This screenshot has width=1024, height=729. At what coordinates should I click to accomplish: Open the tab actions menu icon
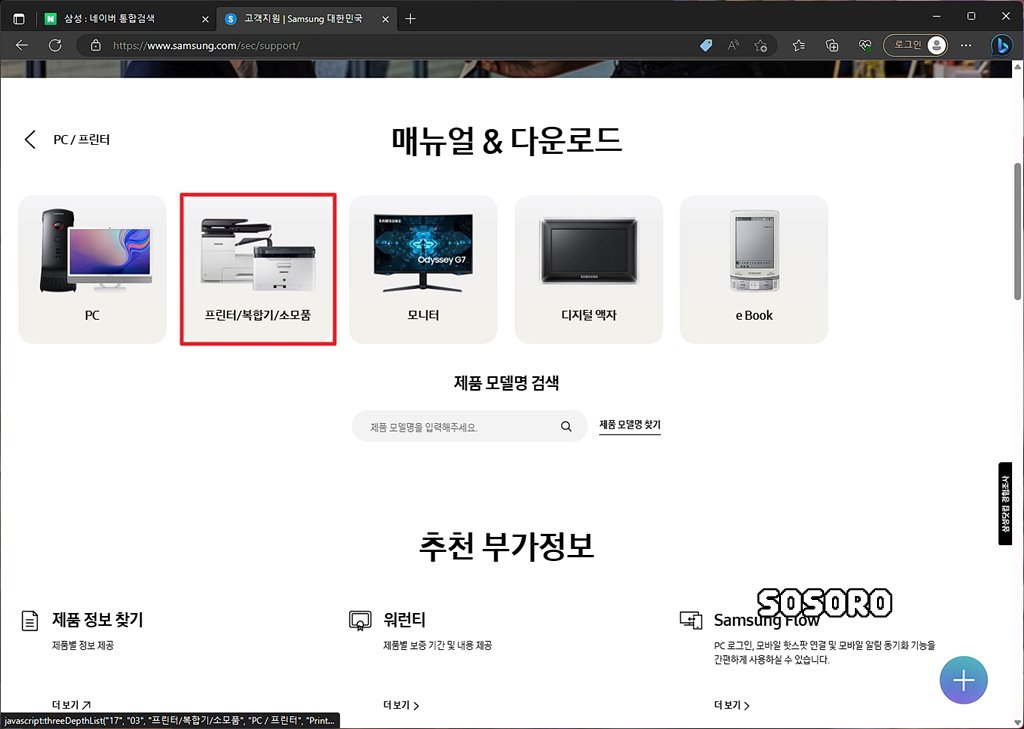18,19
